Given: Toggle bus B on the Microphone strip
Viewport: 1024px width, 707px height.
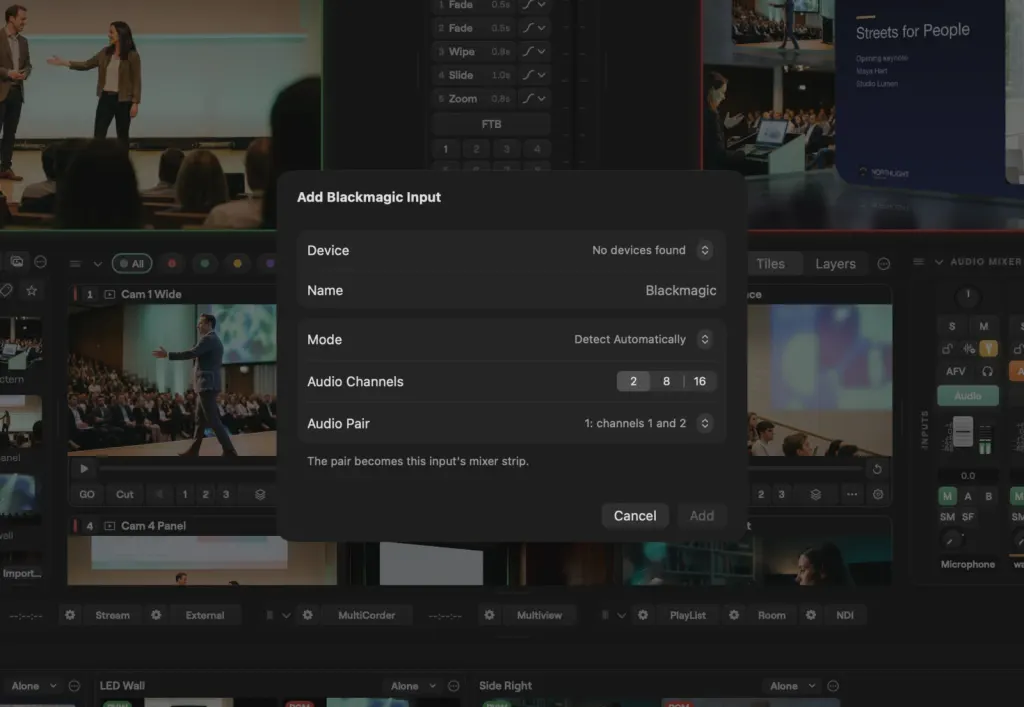Looking at the screenshot, I should [x=989, y=496].
